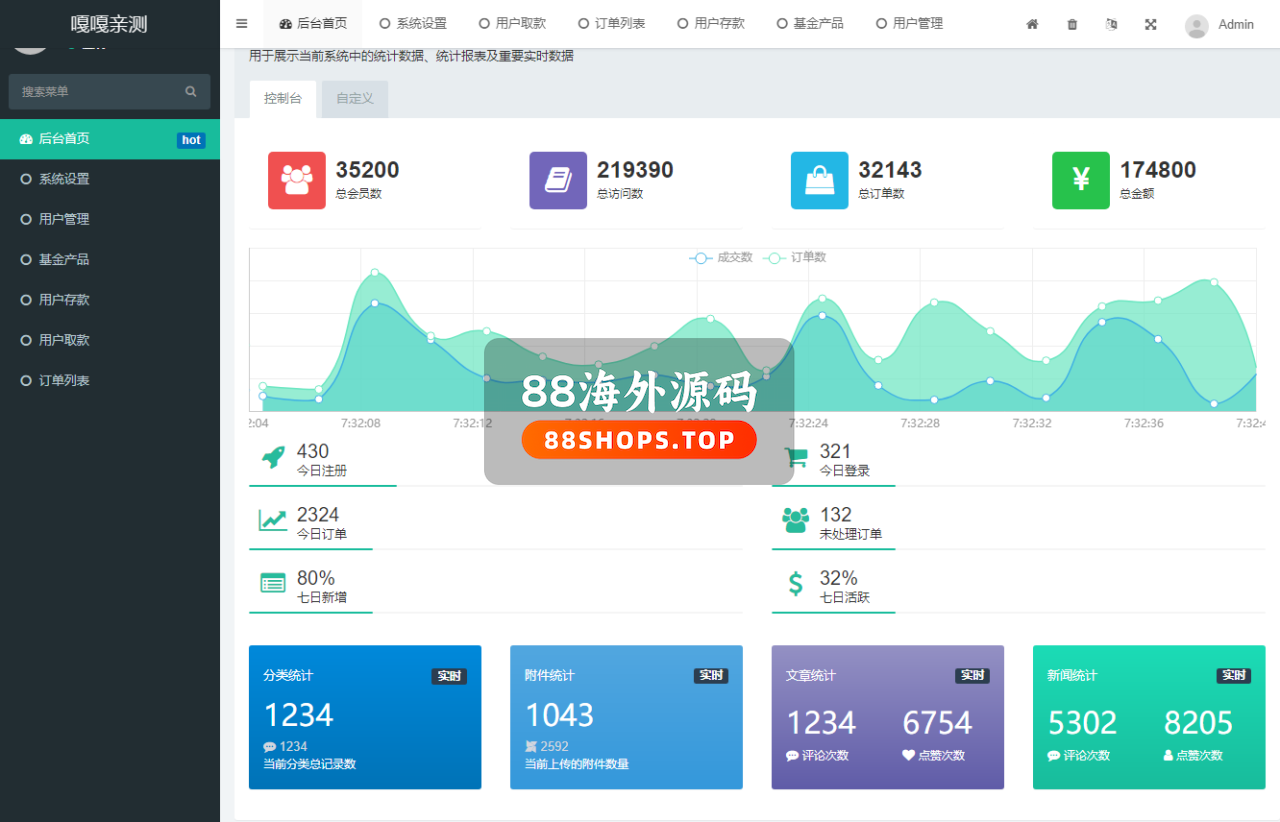Click the language translate icon
This screenshot has height=822, width=1280.
pos(1111,24)
